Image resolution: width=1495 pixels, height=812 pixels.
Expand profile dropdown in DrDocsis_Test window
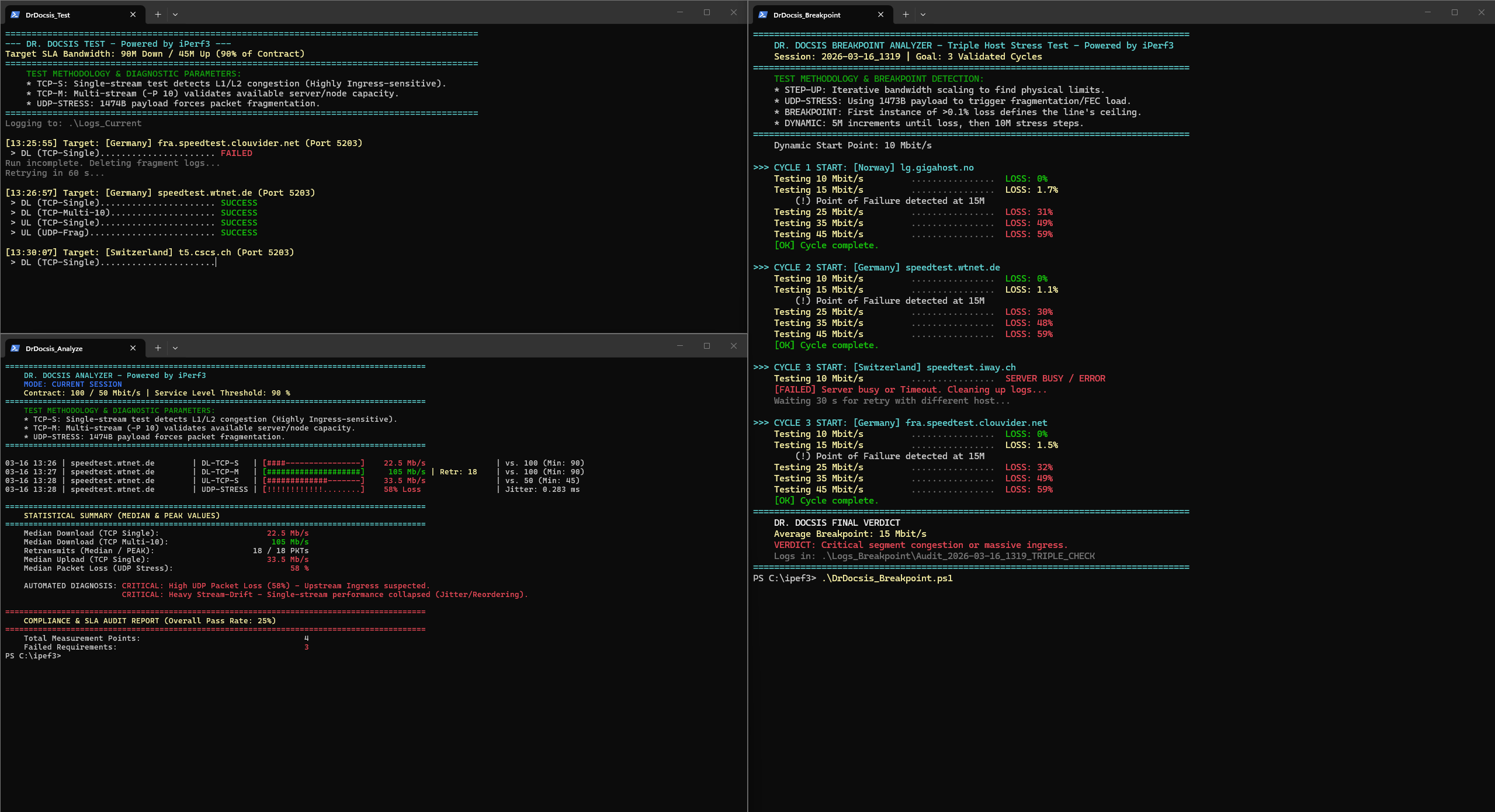tap(175, 15)
